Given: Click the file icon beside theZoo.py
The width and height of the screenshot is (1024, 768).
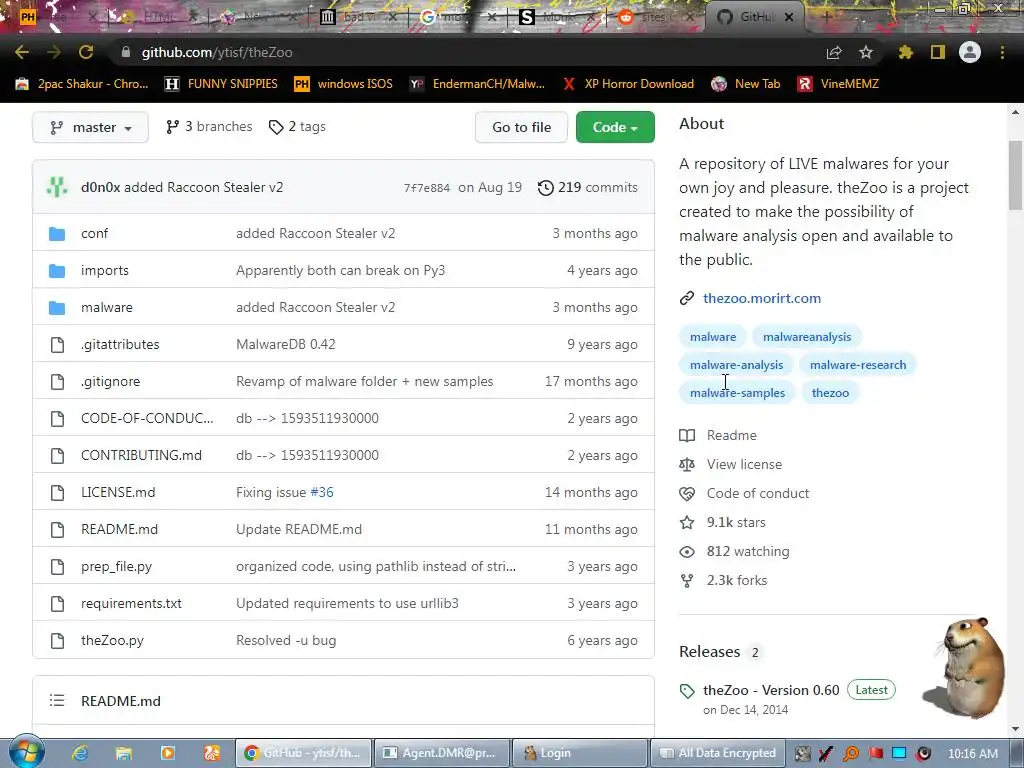Looking at the screenshot, I should click(57, 641).
